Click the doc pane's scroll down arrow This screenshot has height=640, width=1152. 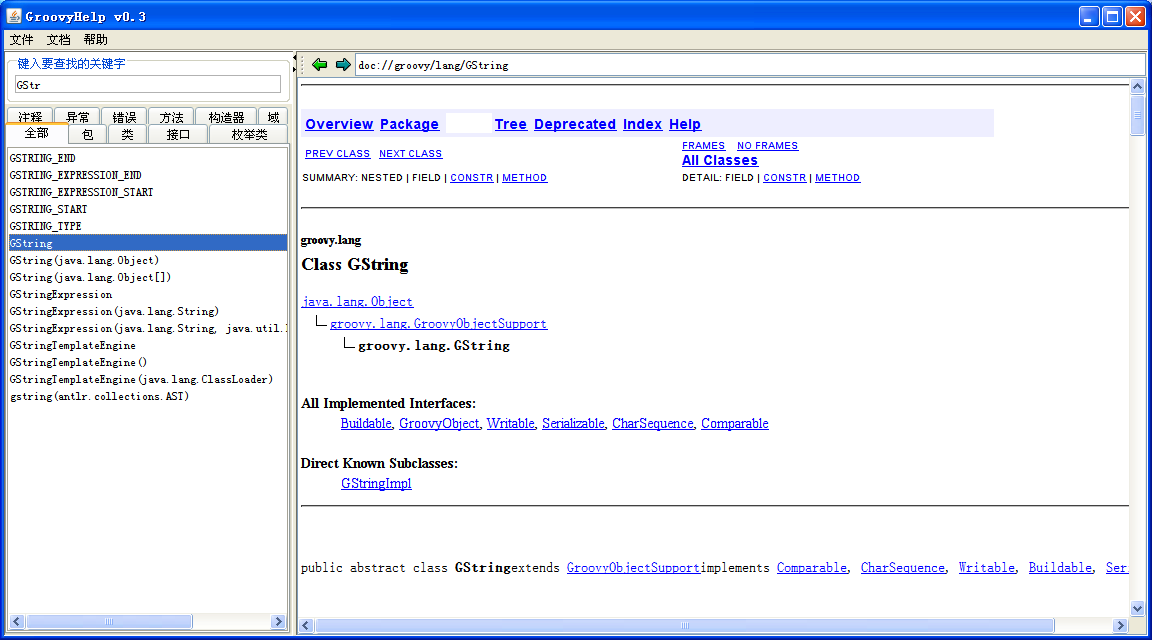(1137, 608)
